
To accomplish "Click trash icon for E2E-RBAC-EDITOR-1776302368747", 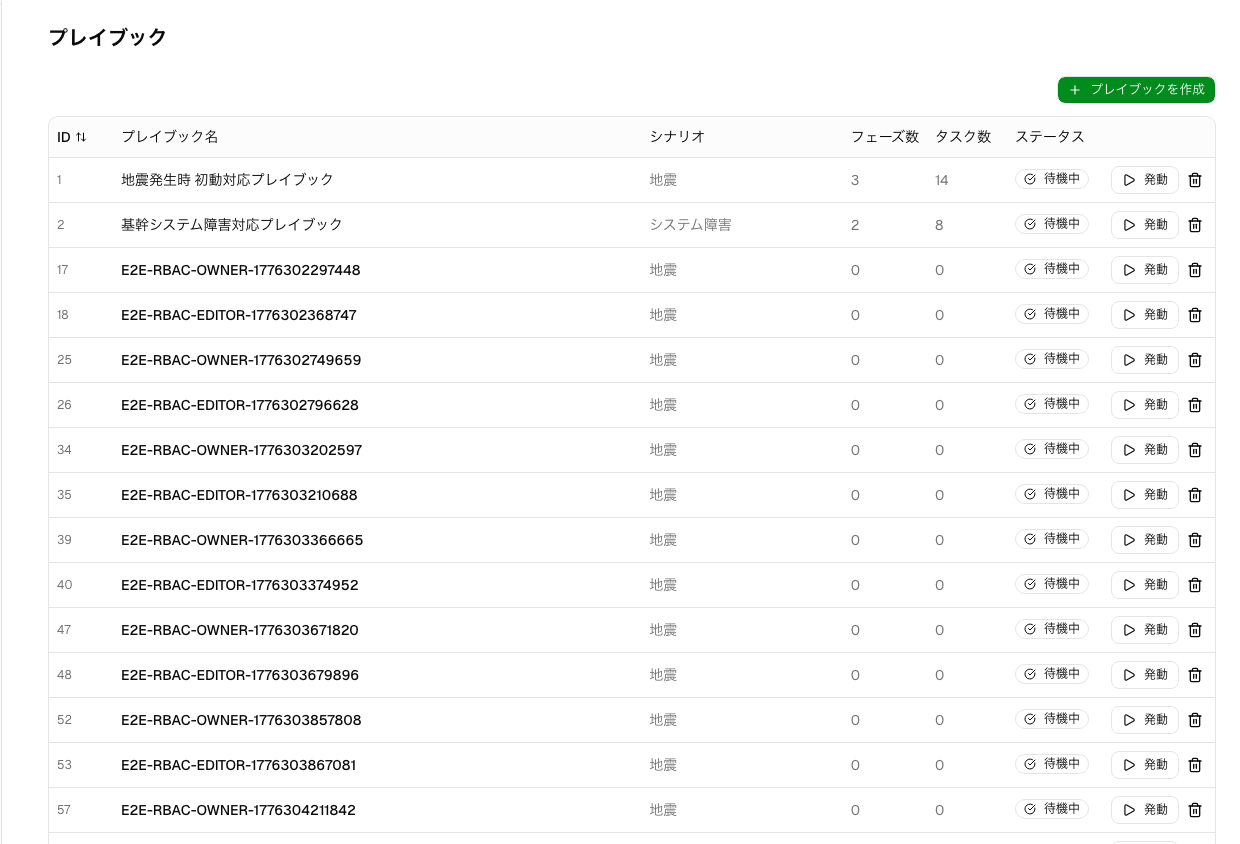I will [x=1195, y=315].
